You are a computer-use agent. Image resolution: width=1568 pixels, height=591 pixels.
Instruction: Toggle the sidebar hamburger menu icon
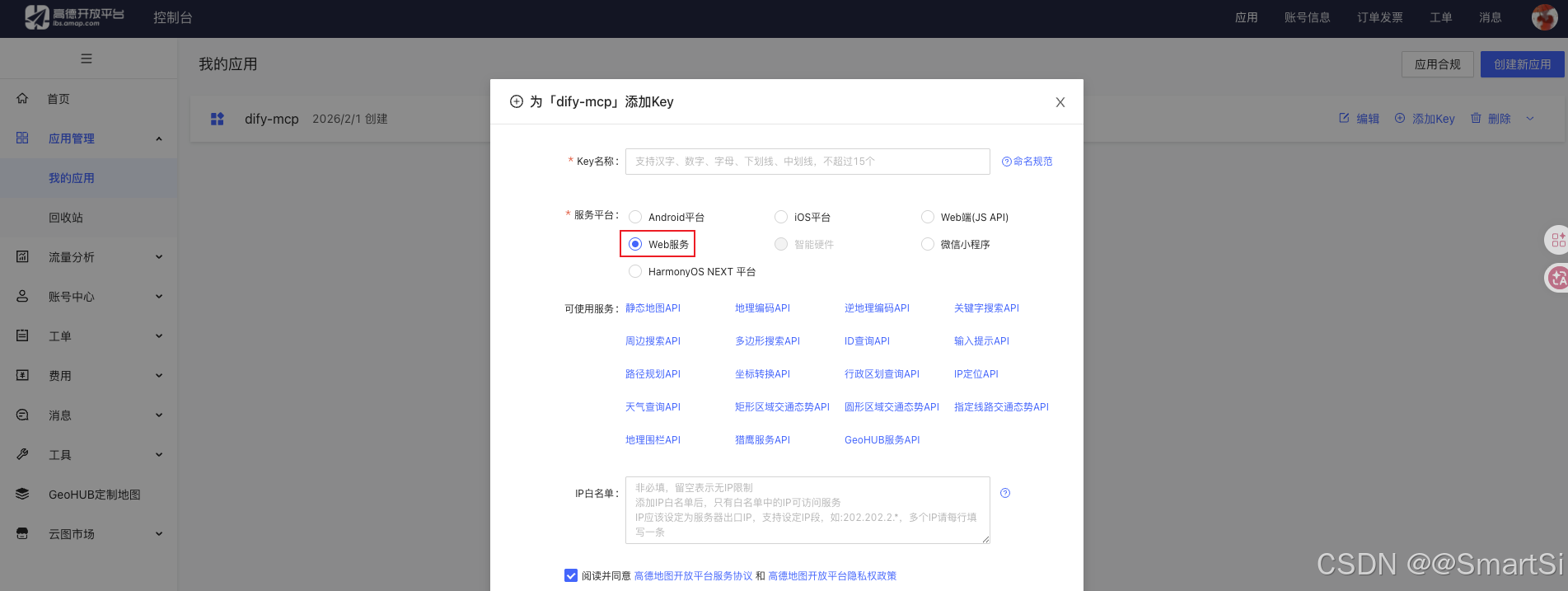[87, 59]
